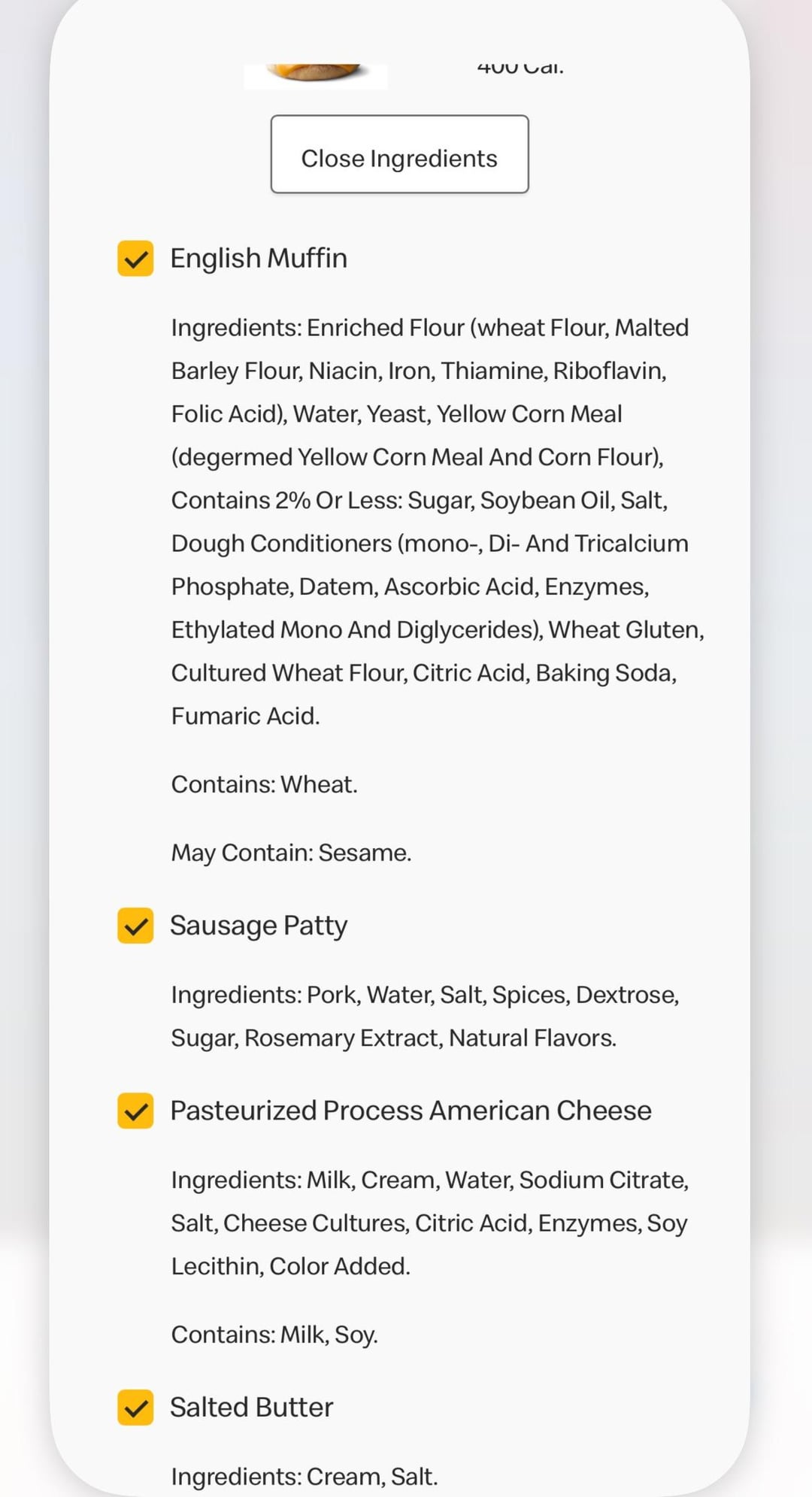Select the Pasteurized Process American Cheese title
812x1497 pixels.
(411, 1111)
